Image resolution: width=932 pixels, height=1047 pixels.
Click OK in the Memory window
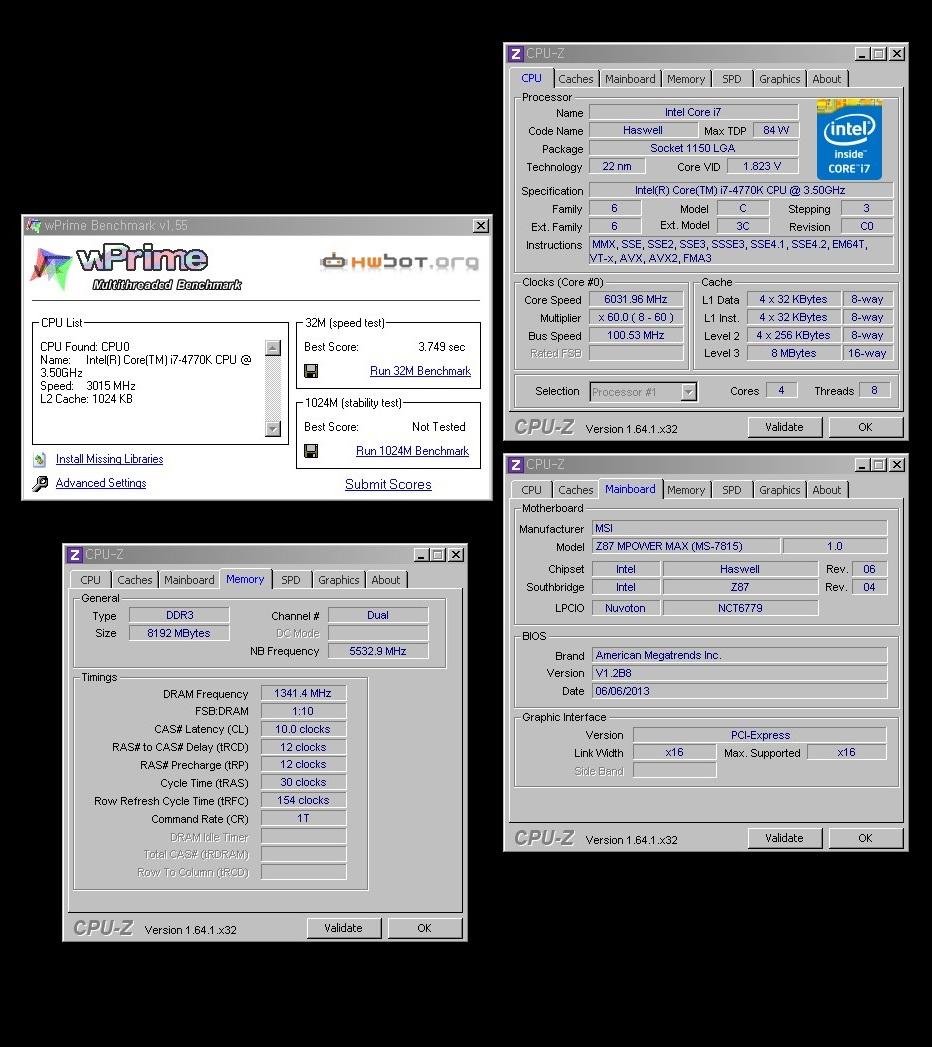425,929
